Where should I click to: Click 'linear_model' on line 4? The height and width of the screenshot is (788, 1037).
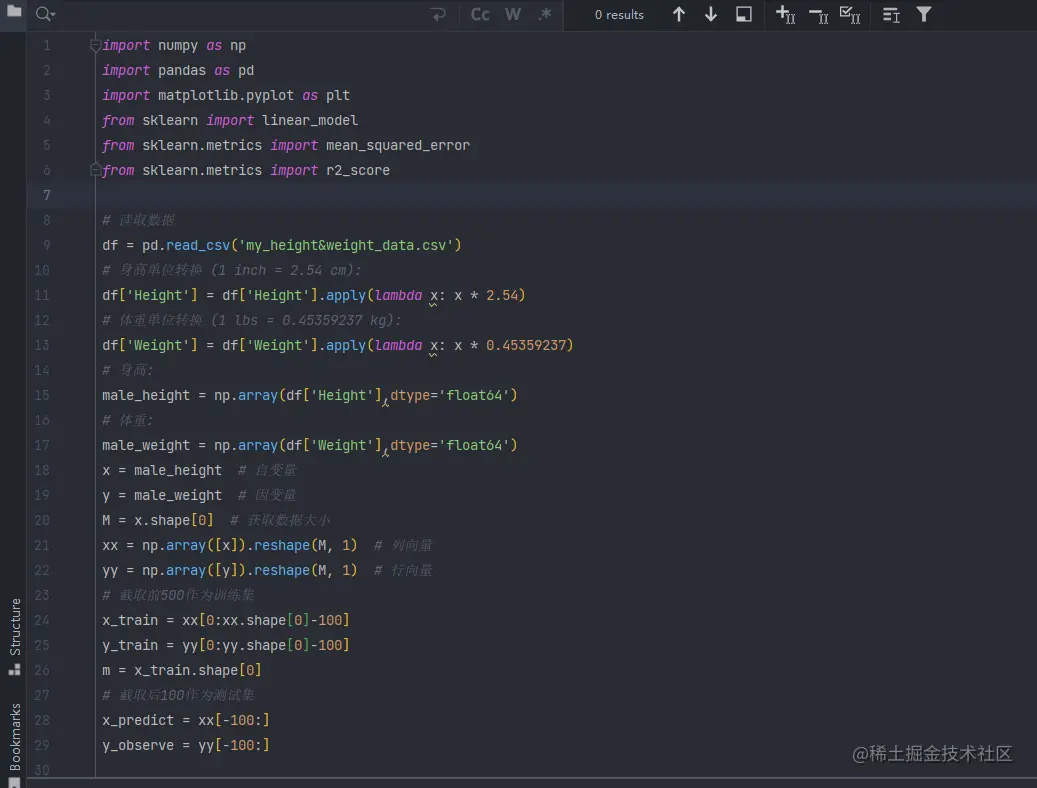pos(310,120)
